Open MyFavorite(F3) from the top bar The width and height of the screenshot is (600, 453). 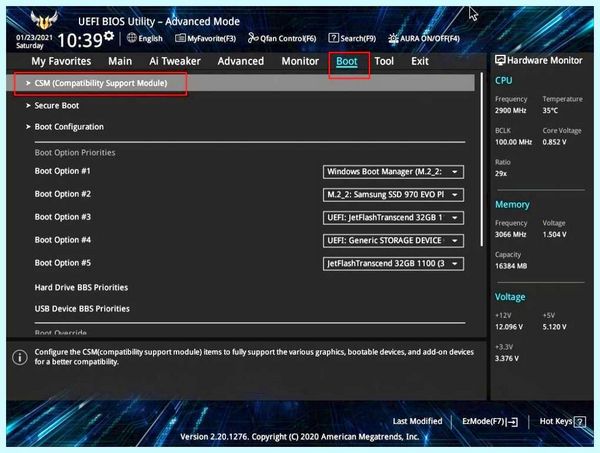(x=205, y=38)
